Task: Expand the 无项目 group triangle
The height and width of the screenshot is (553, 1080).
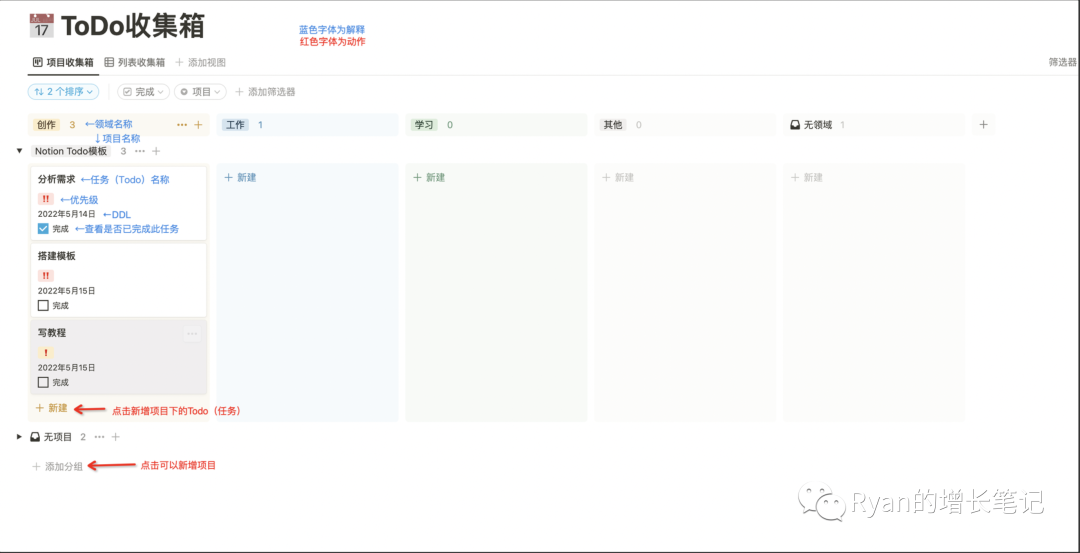Action: pyautogui.click(x=19, y=437)
